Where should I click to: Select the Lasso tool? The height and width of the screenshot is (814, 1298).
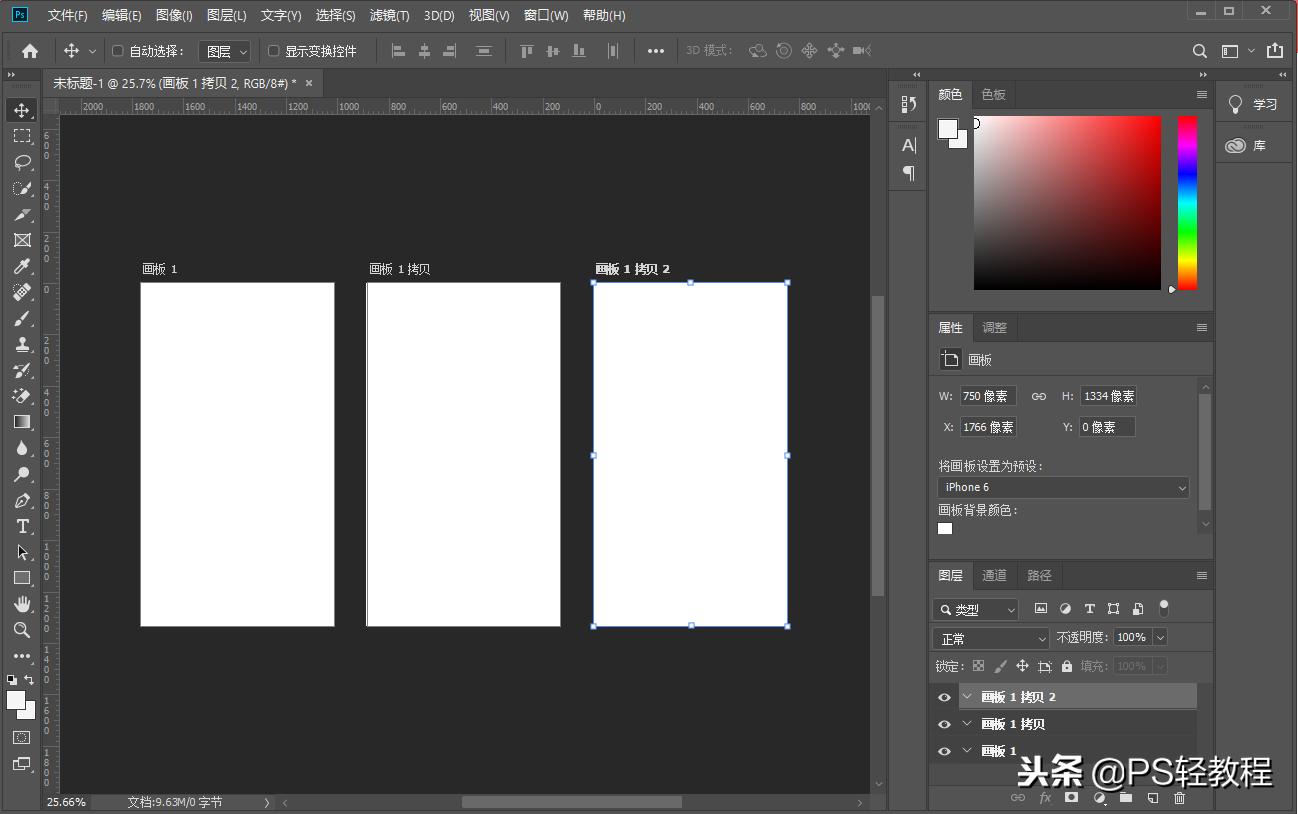[22, 162]
